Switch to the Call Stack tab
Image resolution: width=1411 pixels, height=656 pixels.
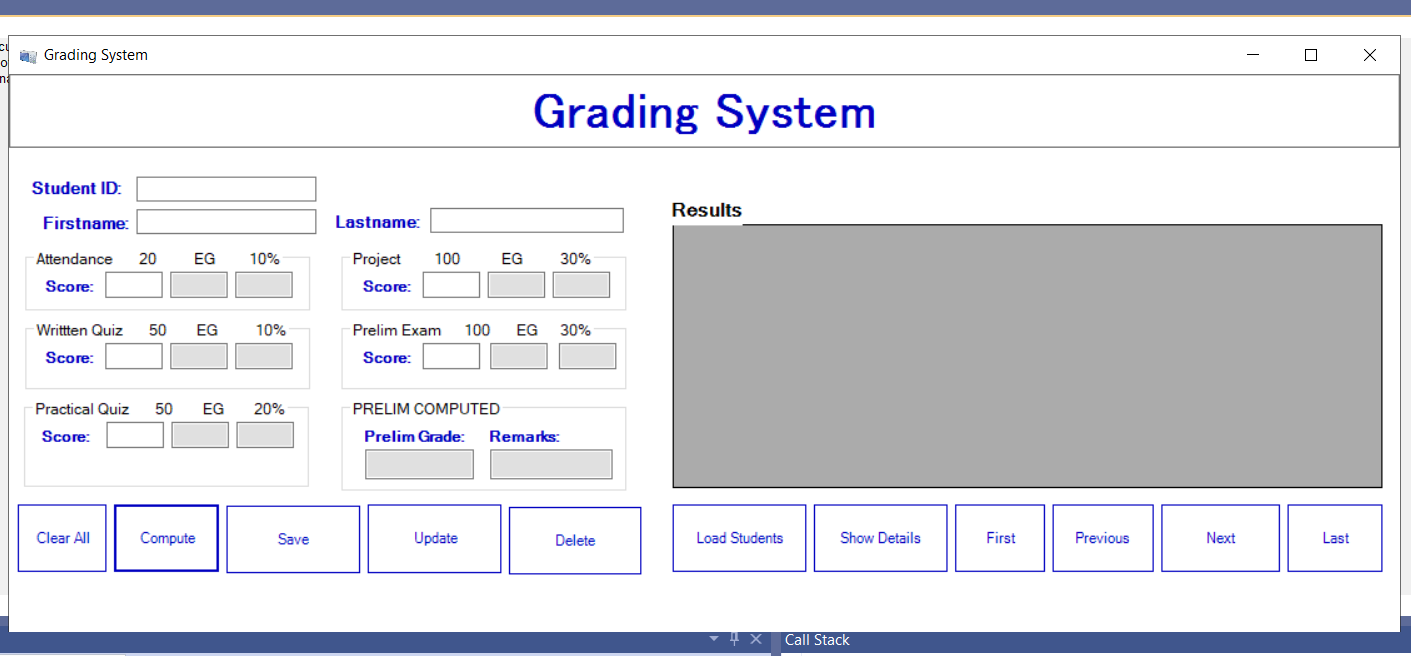click(817, 640)
